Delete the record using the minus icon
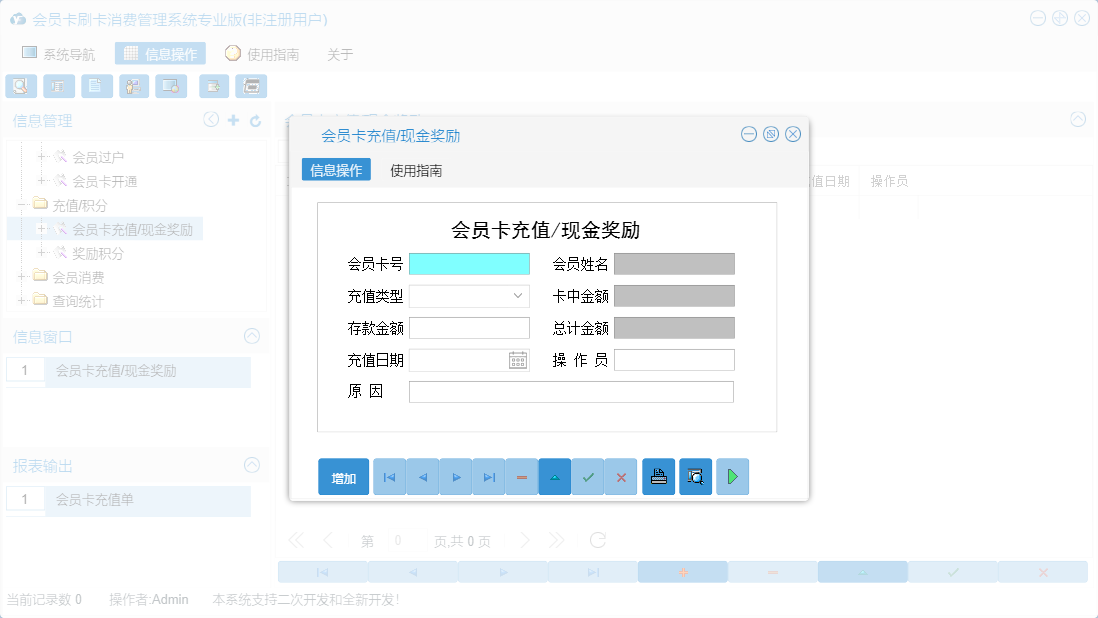This screenshot has width=1098, height=618. point(521,477)
